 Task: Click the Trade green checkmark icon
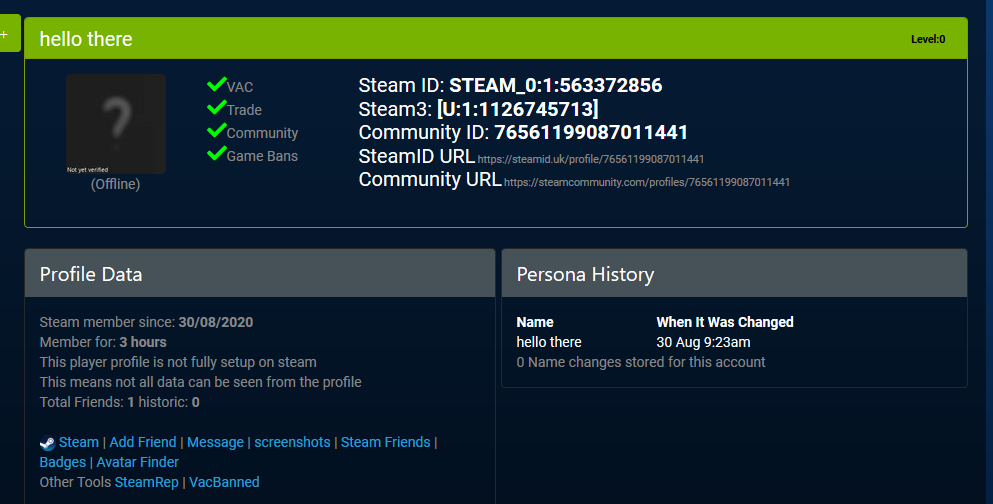217,108
